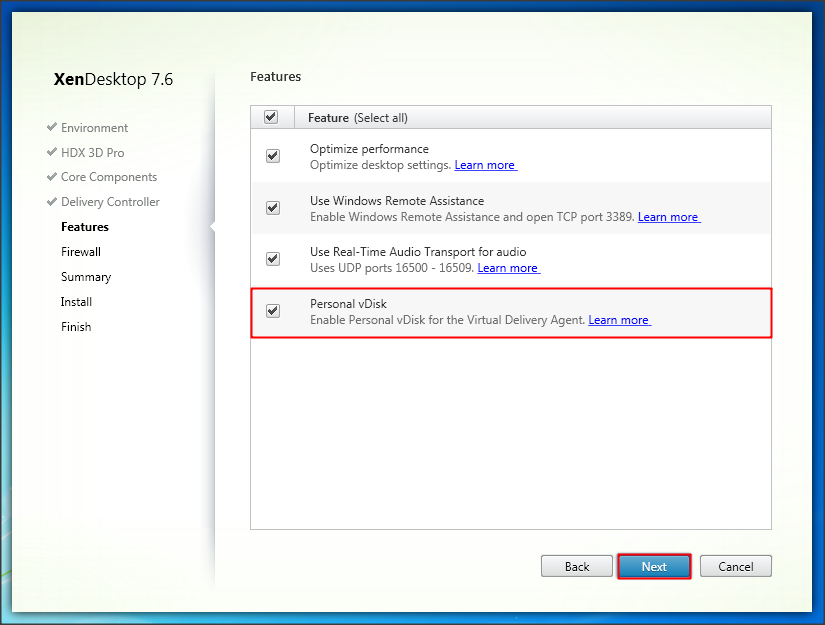
Task: Uncheck the Optimize performance checkbox
Action: (x=273, y=157)
